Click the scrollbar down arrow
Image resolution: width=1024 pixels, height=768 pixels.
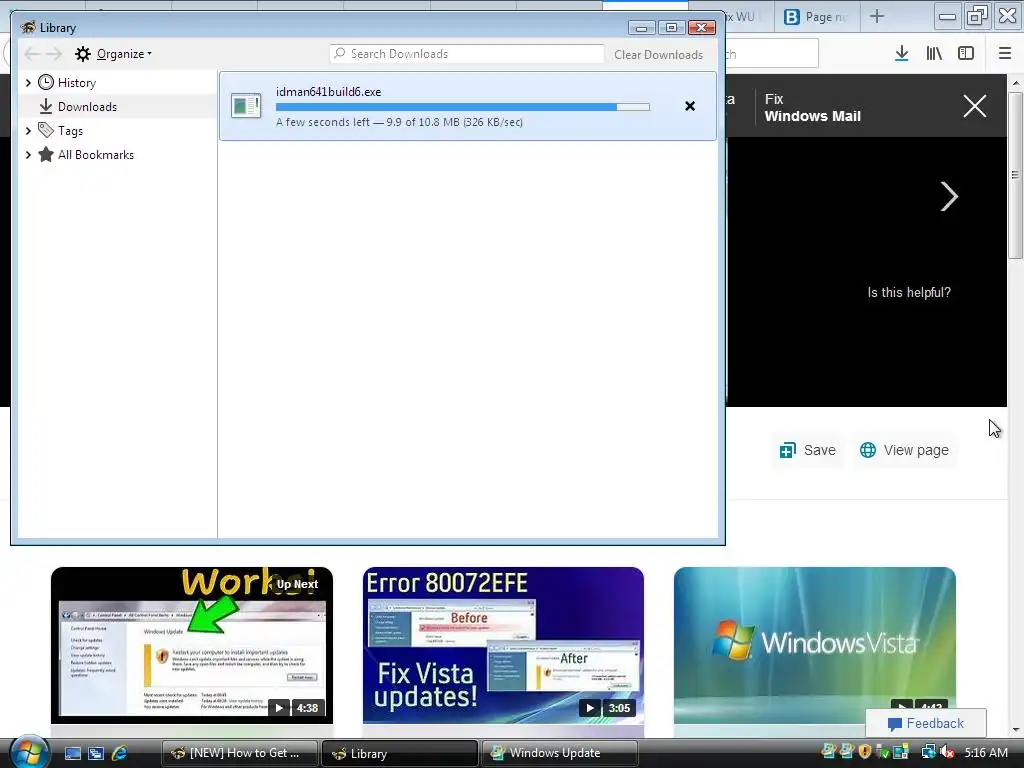[1015, 729]
